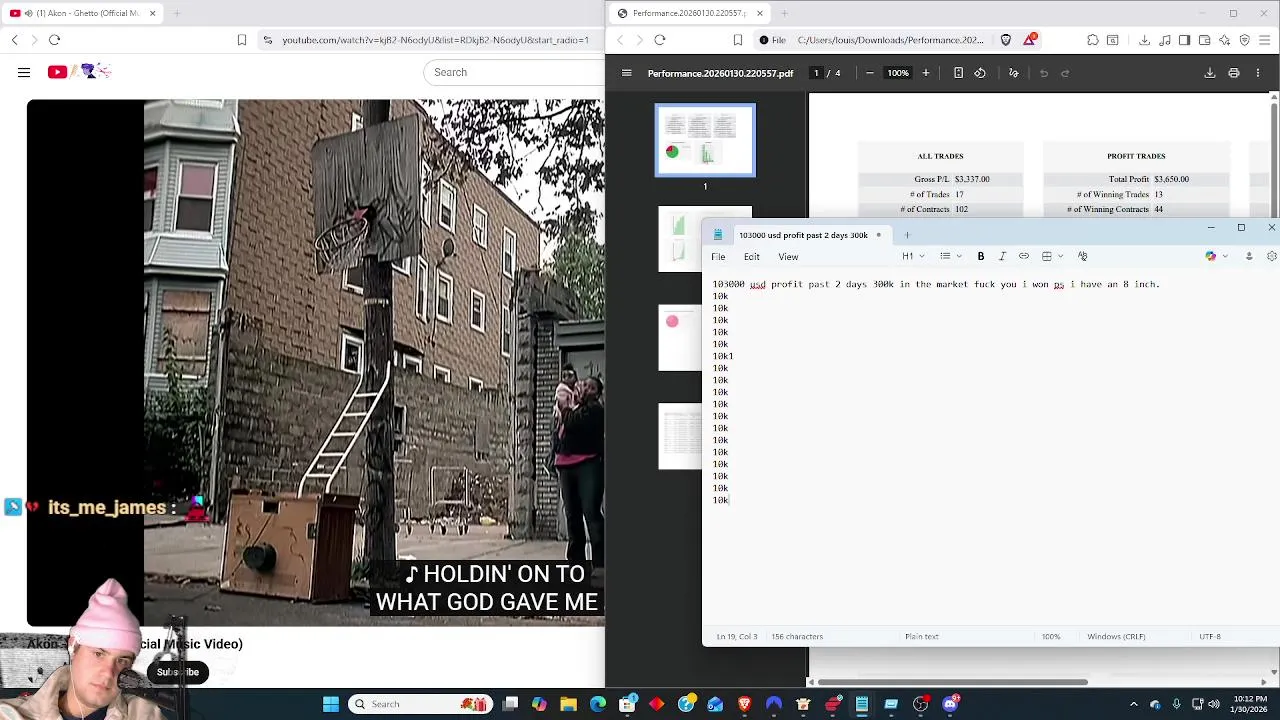Open browser downloads icon in right window
Screen dimensions: 1280x720
pyautogui.click(x=1144, y=40)
